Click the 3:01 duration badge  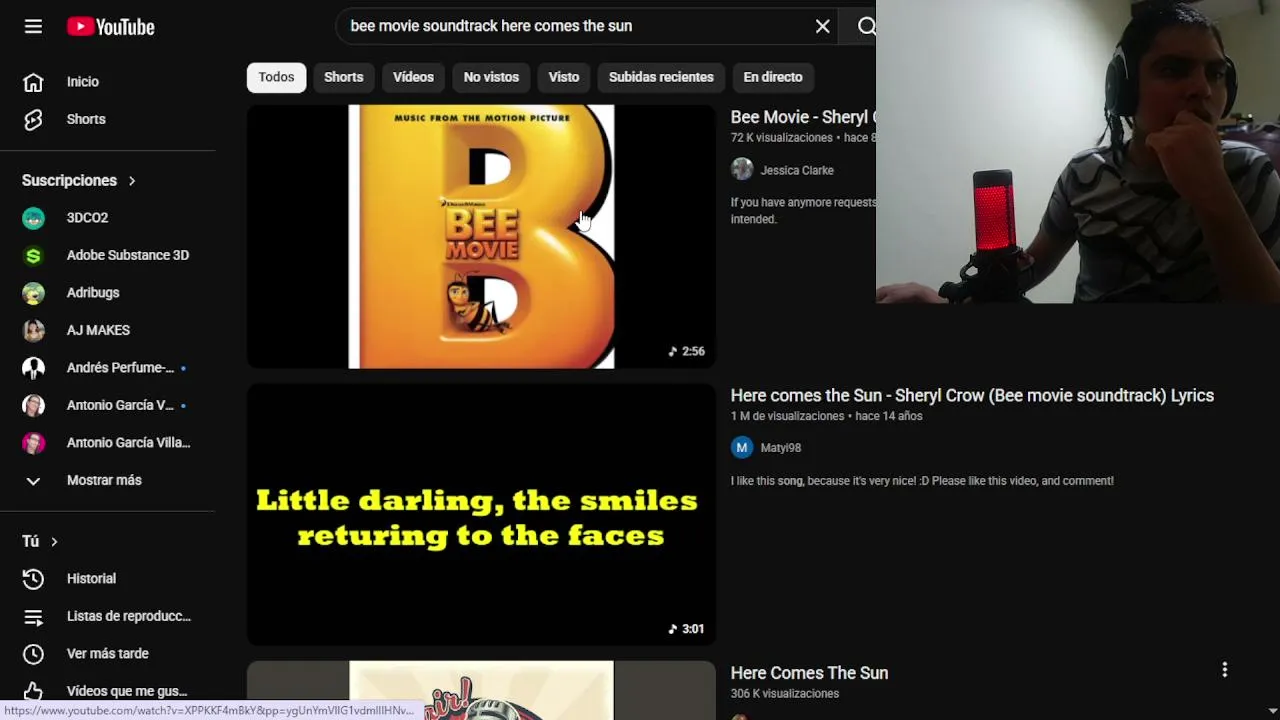click(686, 629)
